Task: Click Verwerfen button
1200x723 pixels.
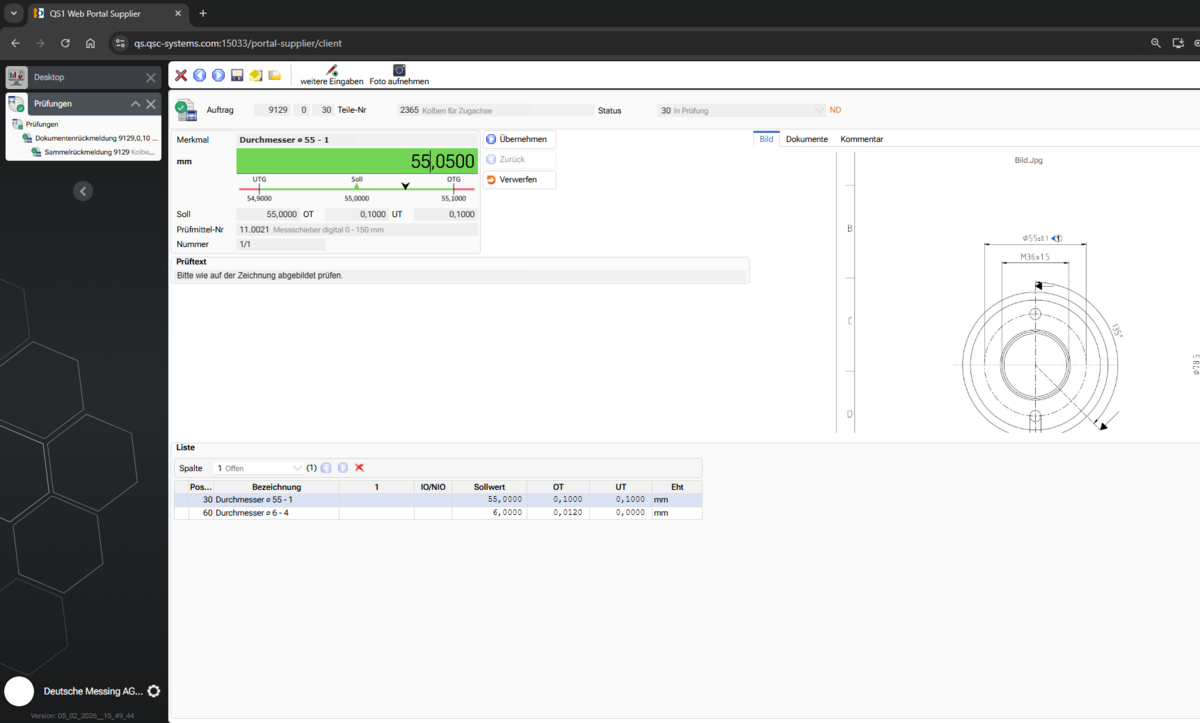Action: tap(520, 180)
